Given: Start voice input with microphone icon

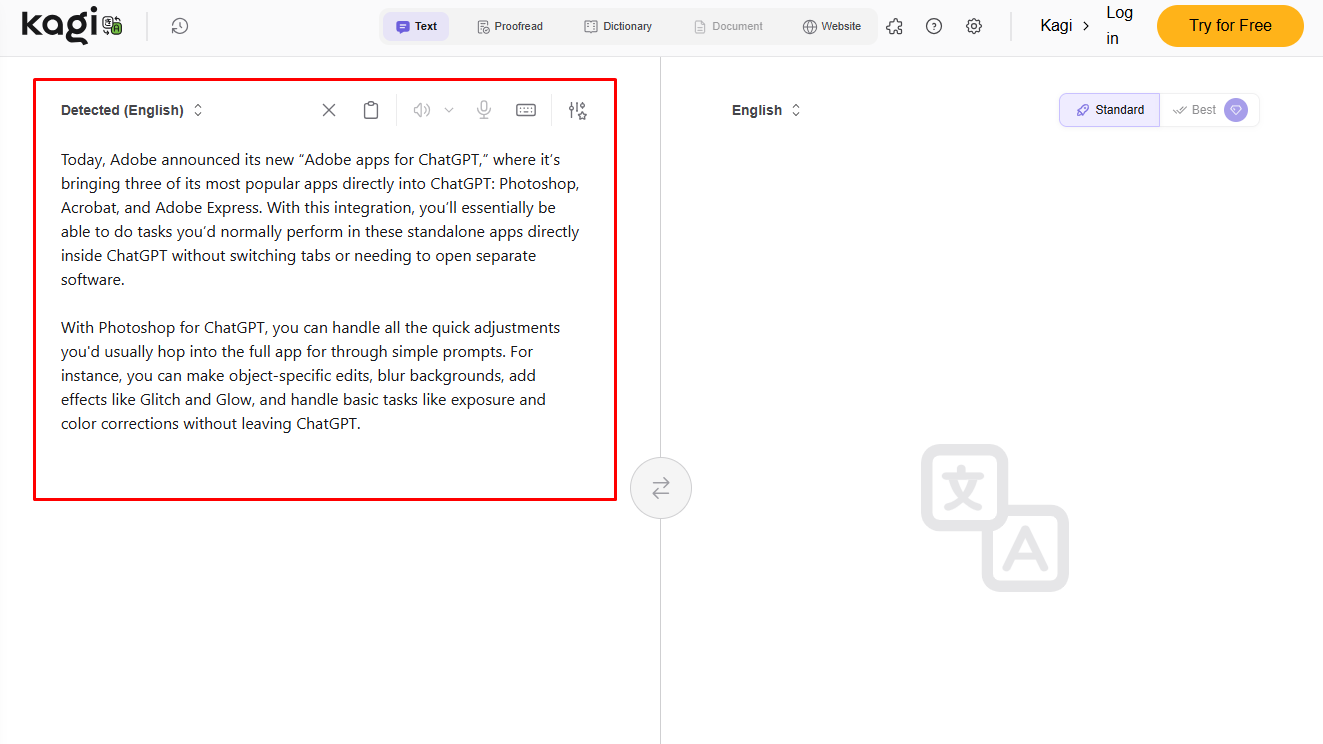Looking at the screenshot, I should 484,110.
